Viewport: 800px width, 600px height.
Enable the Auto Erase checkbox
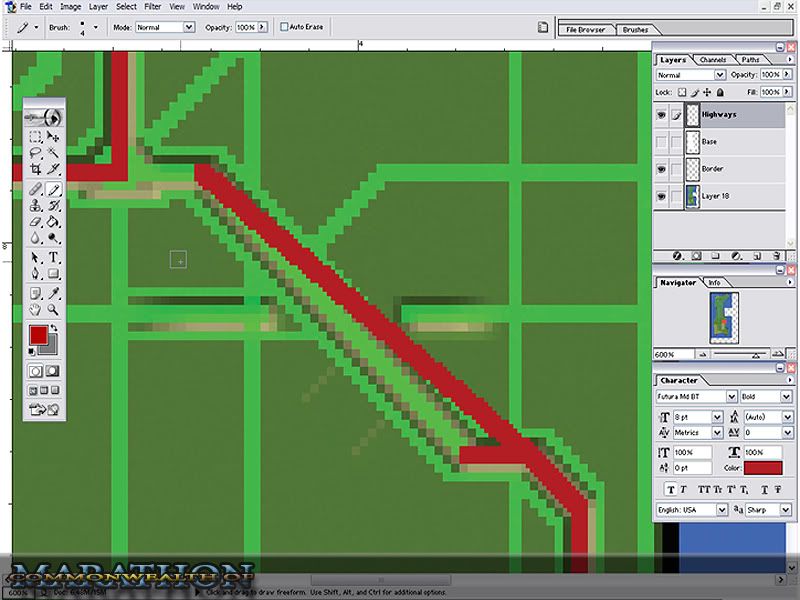pyautogui.click(x=285, y=27)
